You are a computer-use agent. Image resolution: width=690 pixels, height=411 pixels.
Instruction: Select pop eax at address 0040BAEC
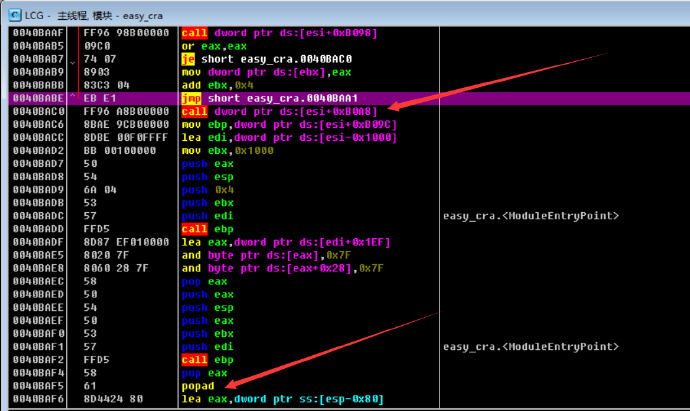coord(205,282)
